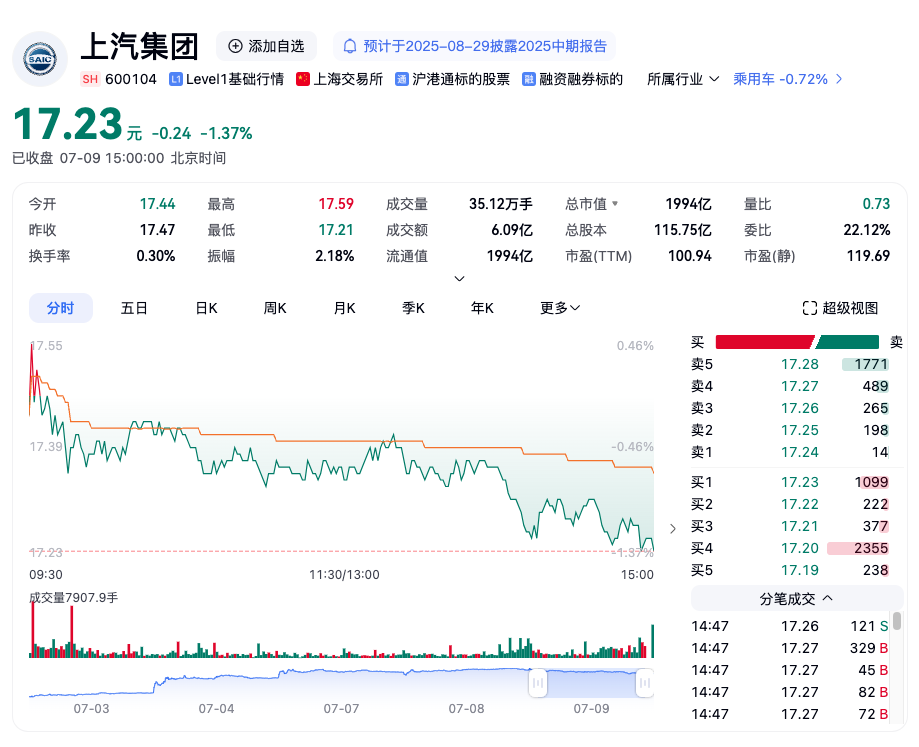Click the 融资融券 badge icon

coord(529,79)
